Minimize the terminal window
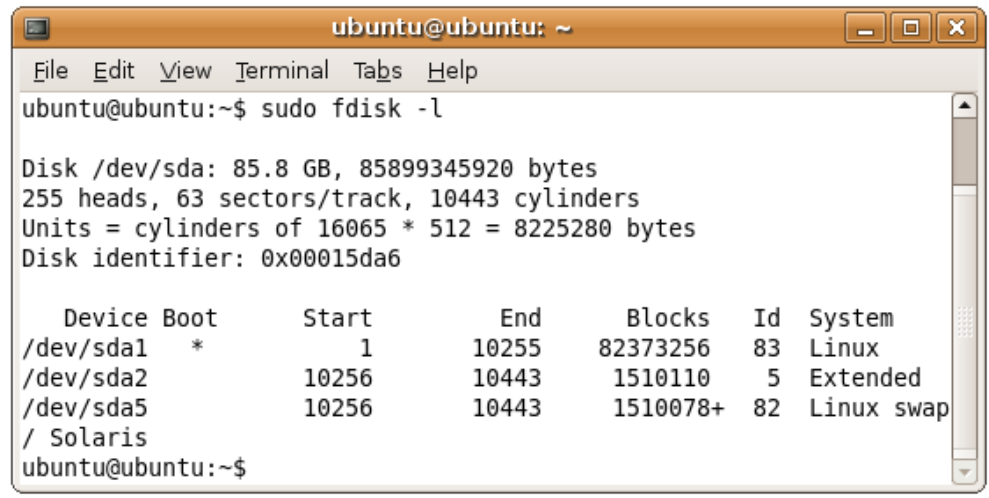Viewport: 989px width, 498px height. [x=866, y=28]
